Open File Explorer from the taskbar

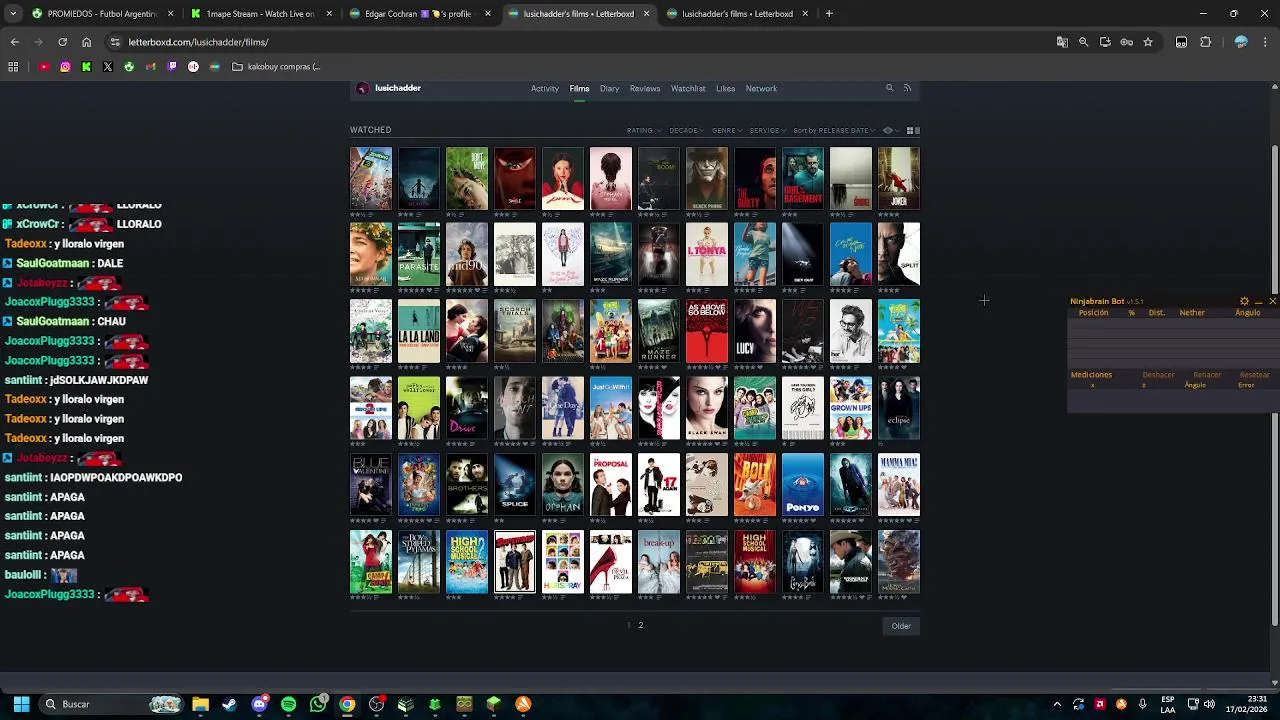200,704
